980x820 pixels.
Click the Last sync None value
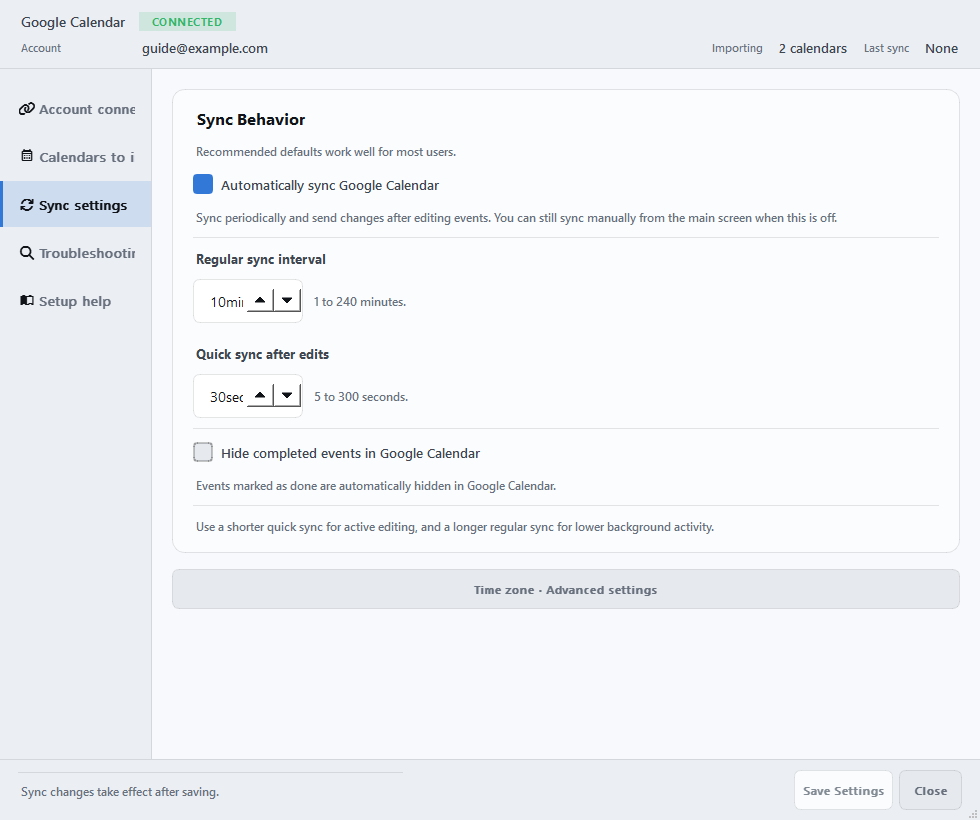941,49
